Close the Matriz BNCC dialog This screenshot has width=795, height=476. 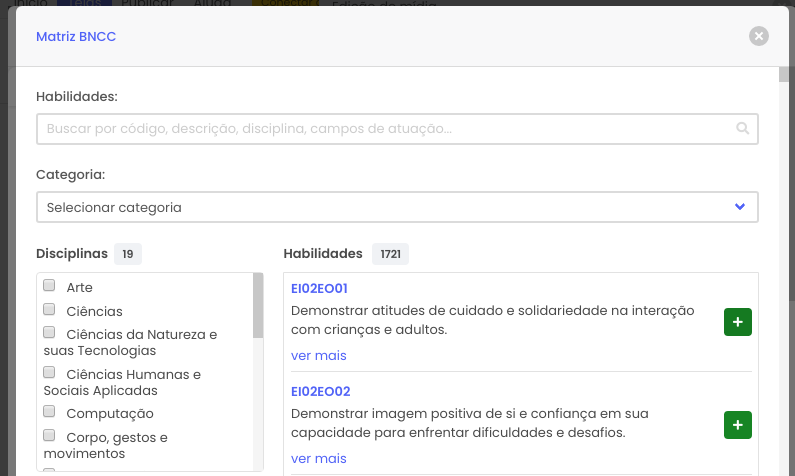(x=758, y=36)
